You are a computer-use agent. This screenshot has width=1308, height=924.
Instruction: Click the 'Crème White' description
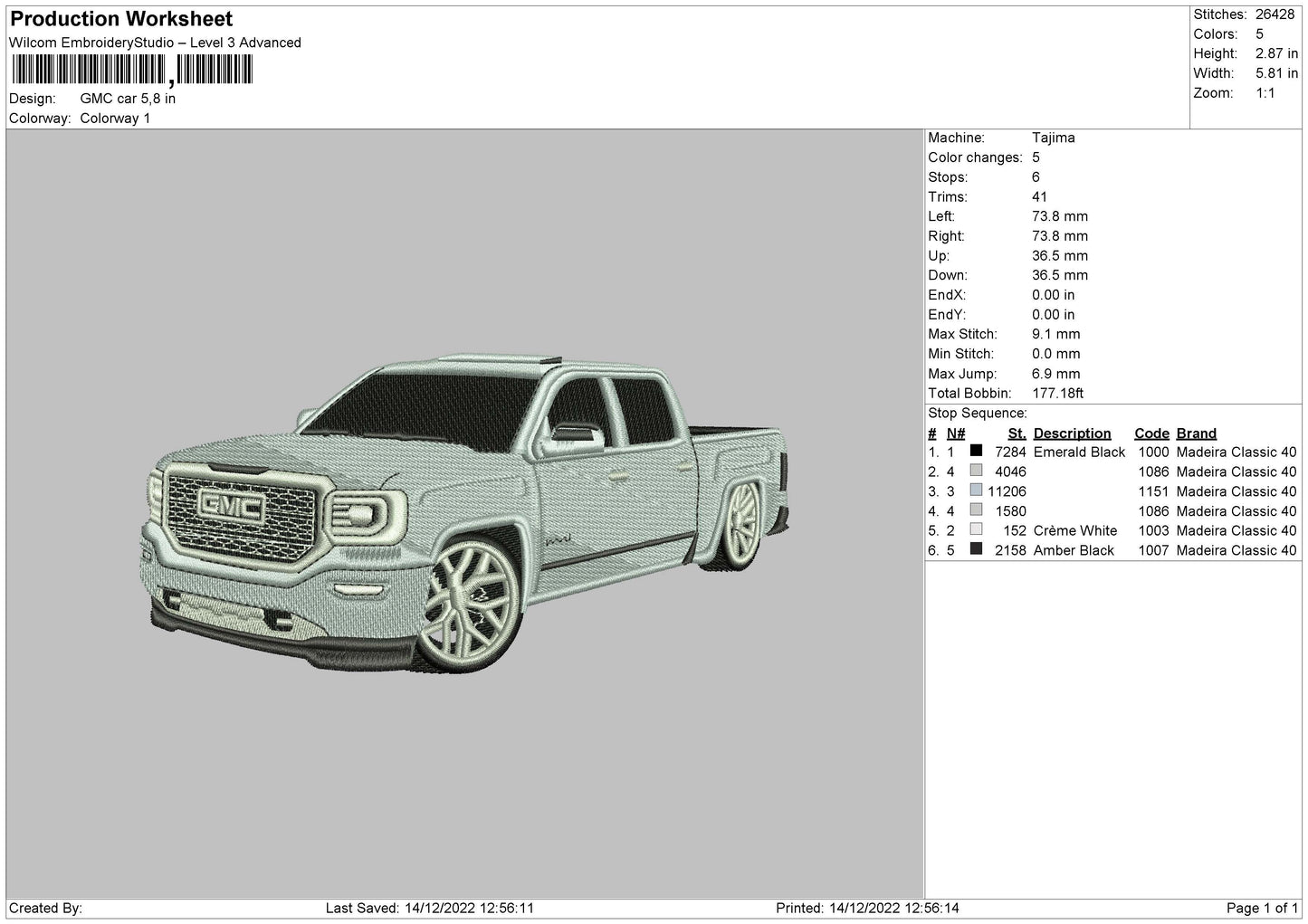click(x=1075, y=530)
